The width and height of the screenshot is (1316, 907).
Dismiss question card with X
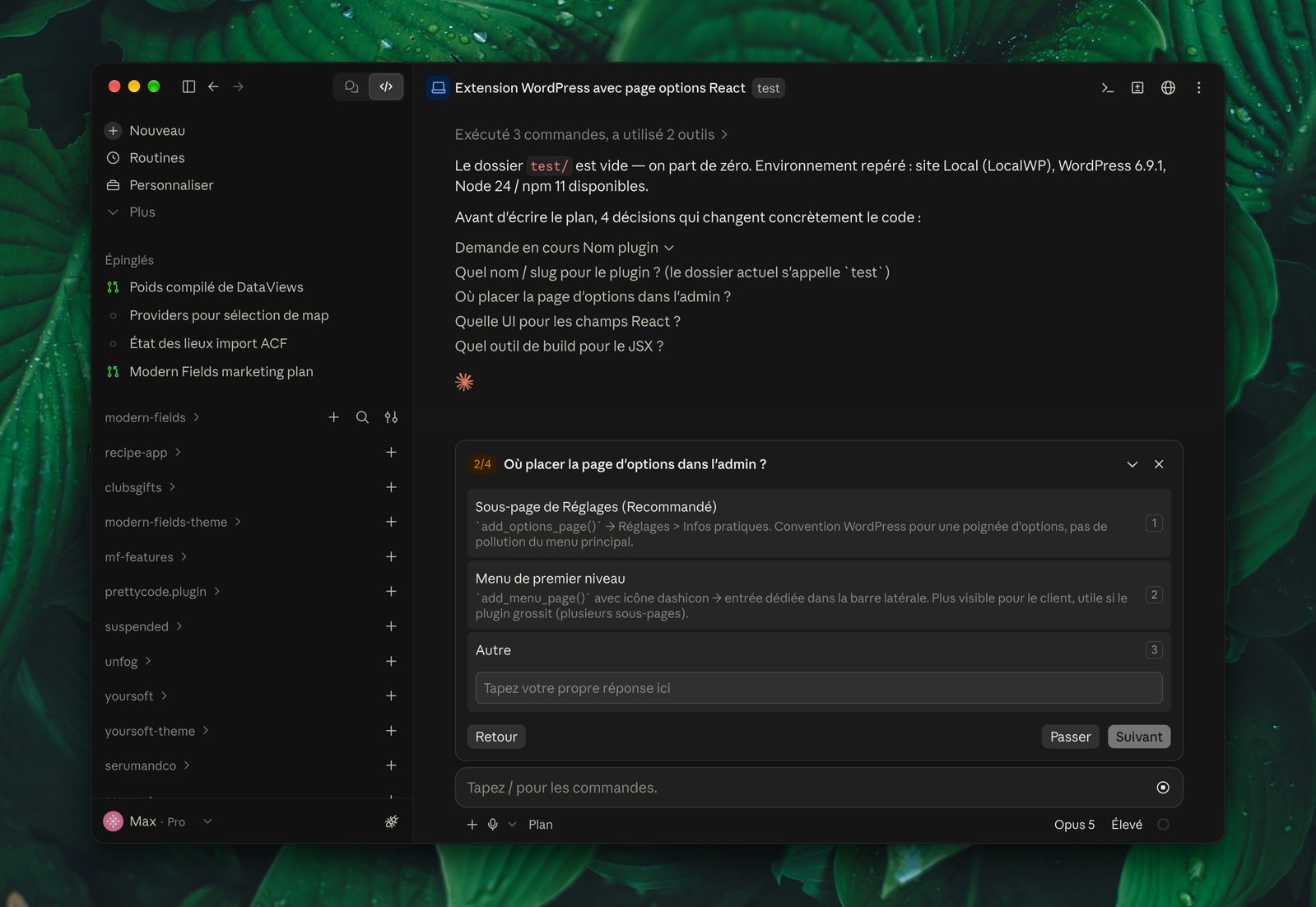[x=1159, y=464]
